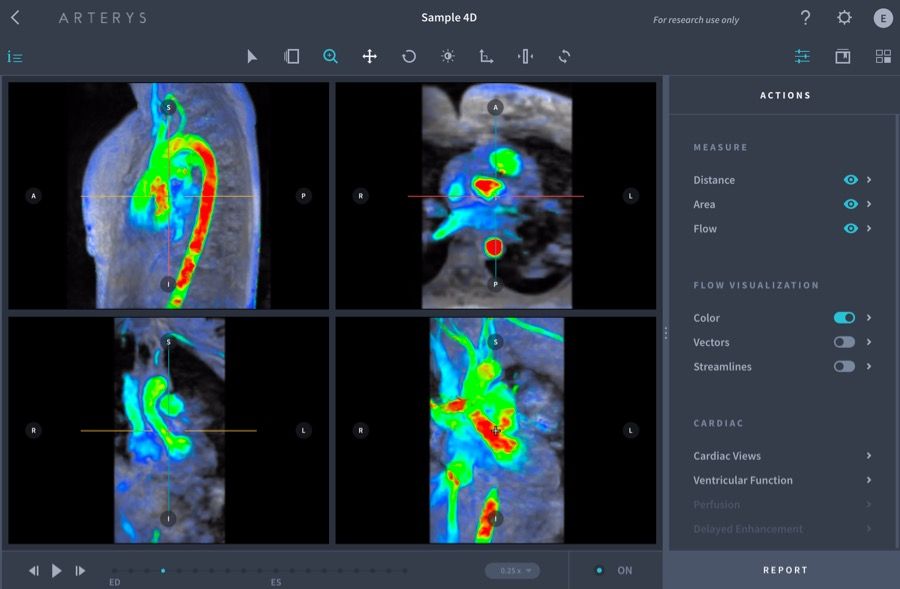This screenshot has width=900, height=589.
Task: Jump to the ES timeline marker
Action: [x=275, y=572]
